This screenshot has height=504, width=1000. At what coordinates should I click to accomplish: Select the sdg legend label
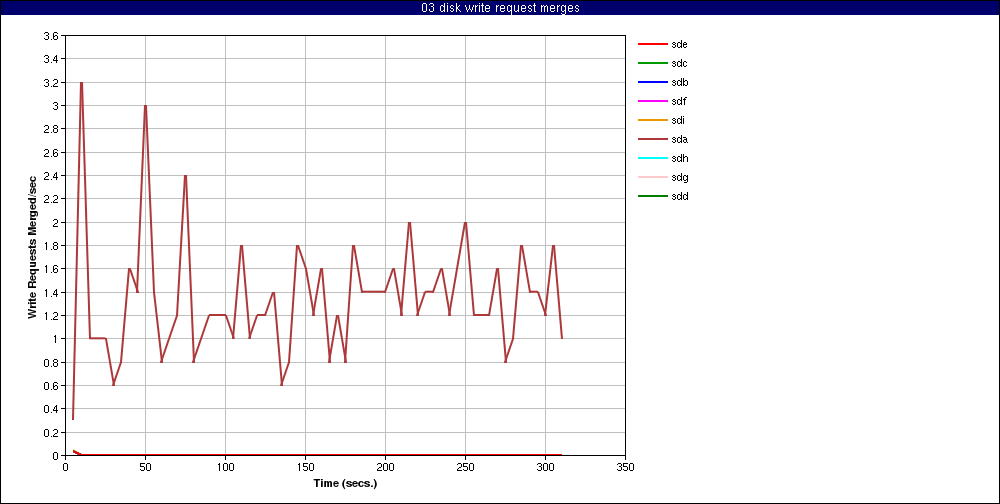click(x=679, y=177)
